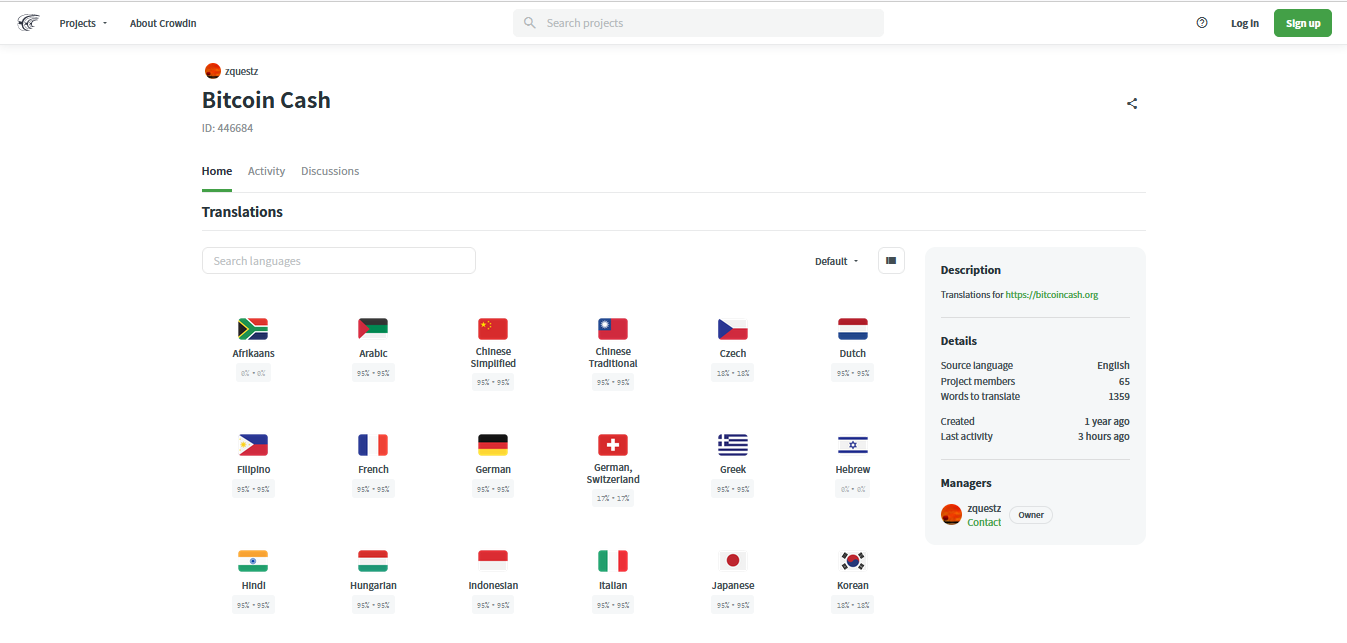Open Hungarian flag icon

(373, 561)
